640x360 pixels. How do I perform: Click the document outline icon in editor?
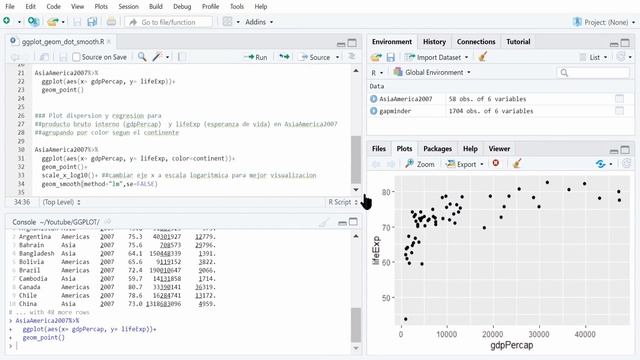[x=351, y=57]
